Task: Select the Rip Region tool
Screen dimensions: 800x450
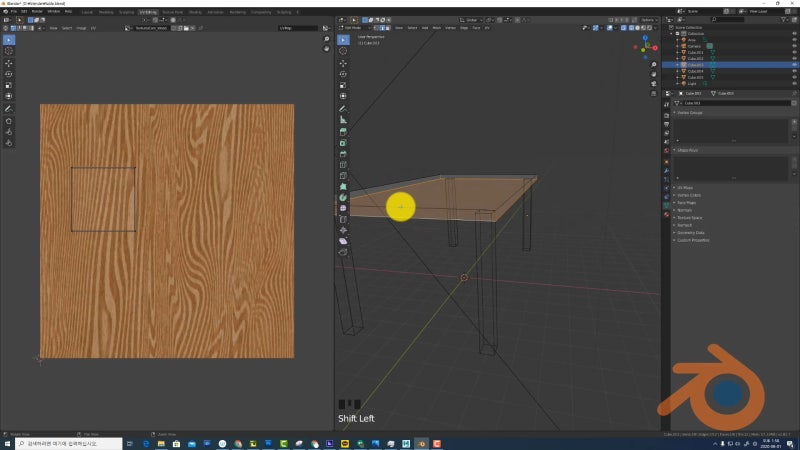Action: coord(343,252)
